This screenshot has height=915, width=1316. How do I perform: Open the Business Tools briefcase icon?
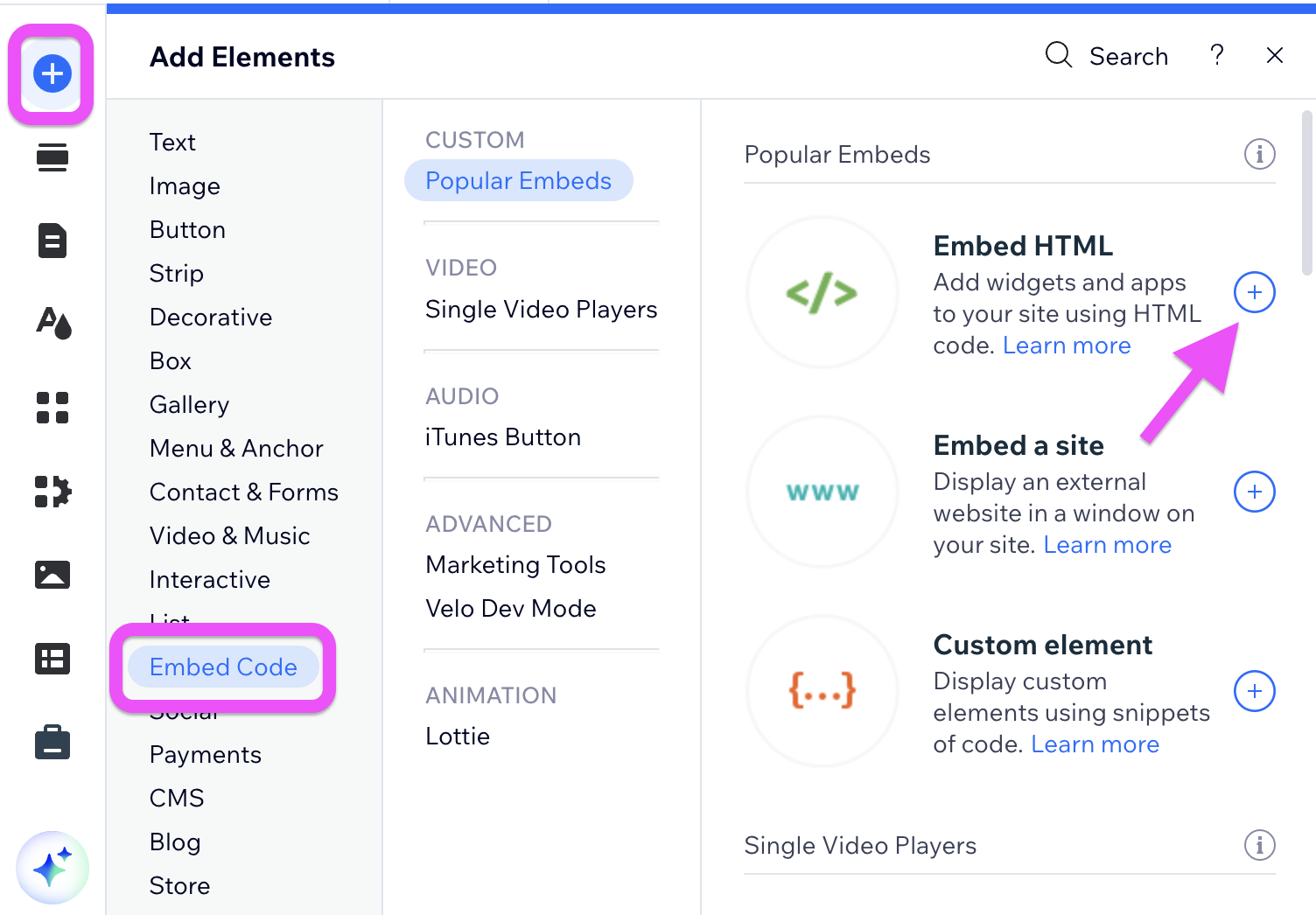51,742
